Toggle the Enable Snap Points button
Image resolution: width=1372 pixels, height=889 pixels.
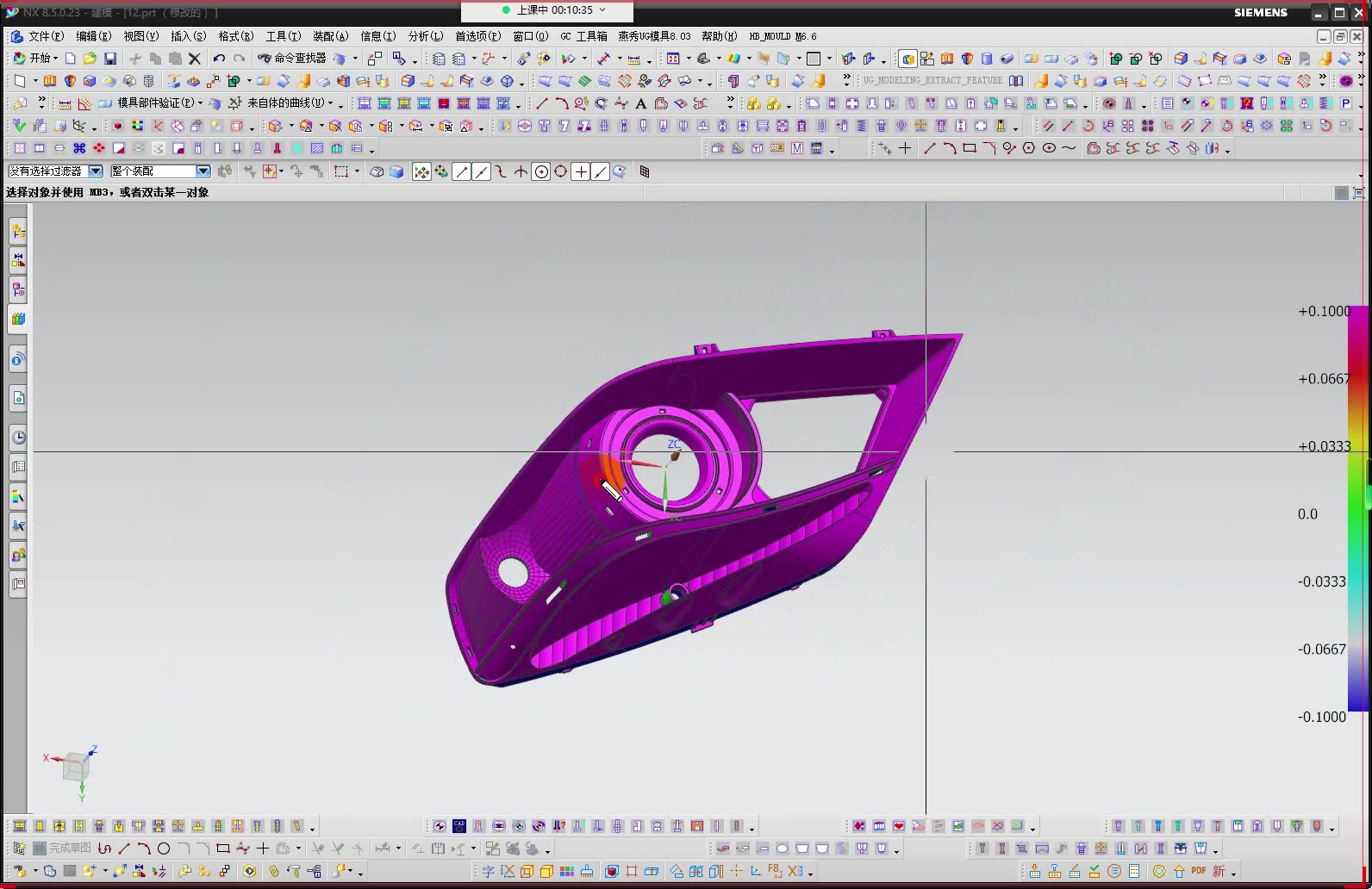coord(421,171)
